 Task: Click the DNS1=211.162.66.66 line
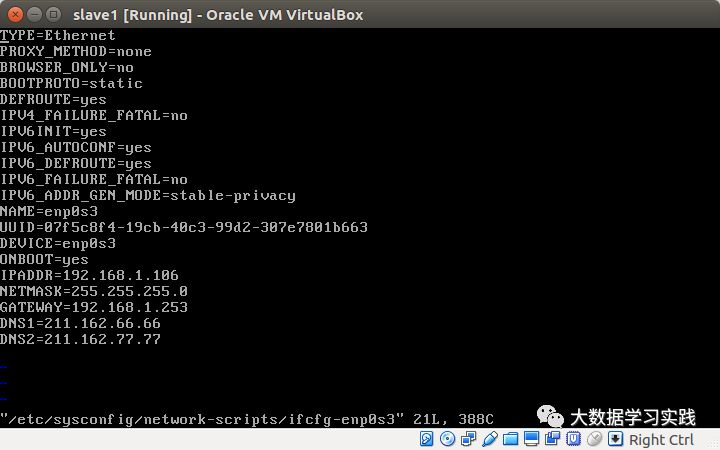coord(80,324)
